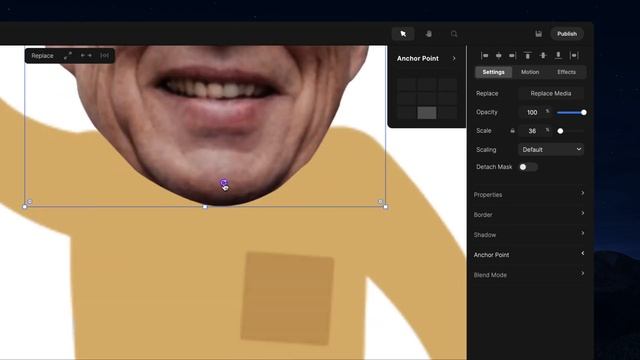
Task: Adjust the Opacity slider
Action: (x=571, y=112)
